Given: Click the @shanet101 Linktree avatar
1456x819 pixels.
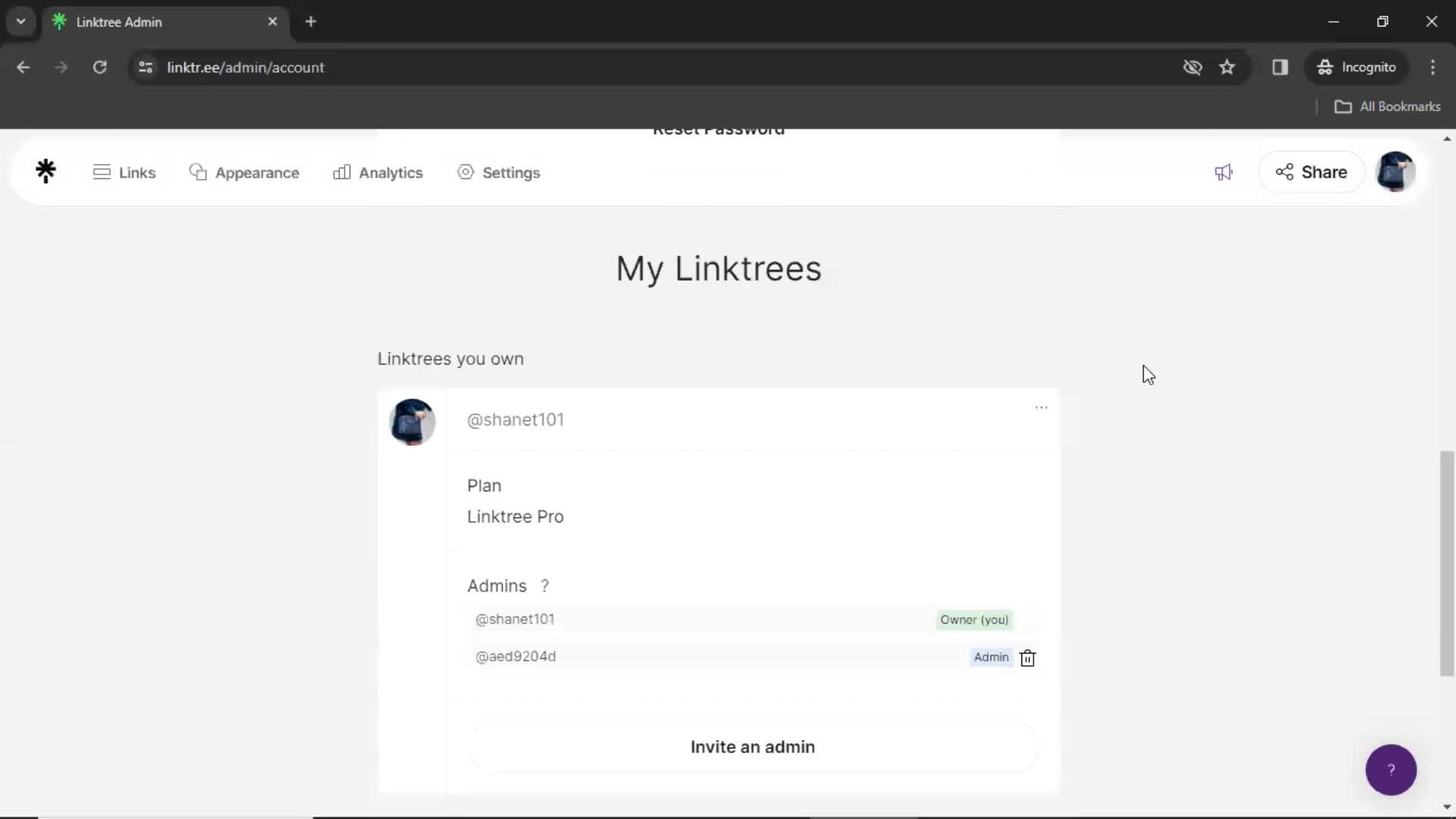Looking at the screenshot, I should [412, 422].
